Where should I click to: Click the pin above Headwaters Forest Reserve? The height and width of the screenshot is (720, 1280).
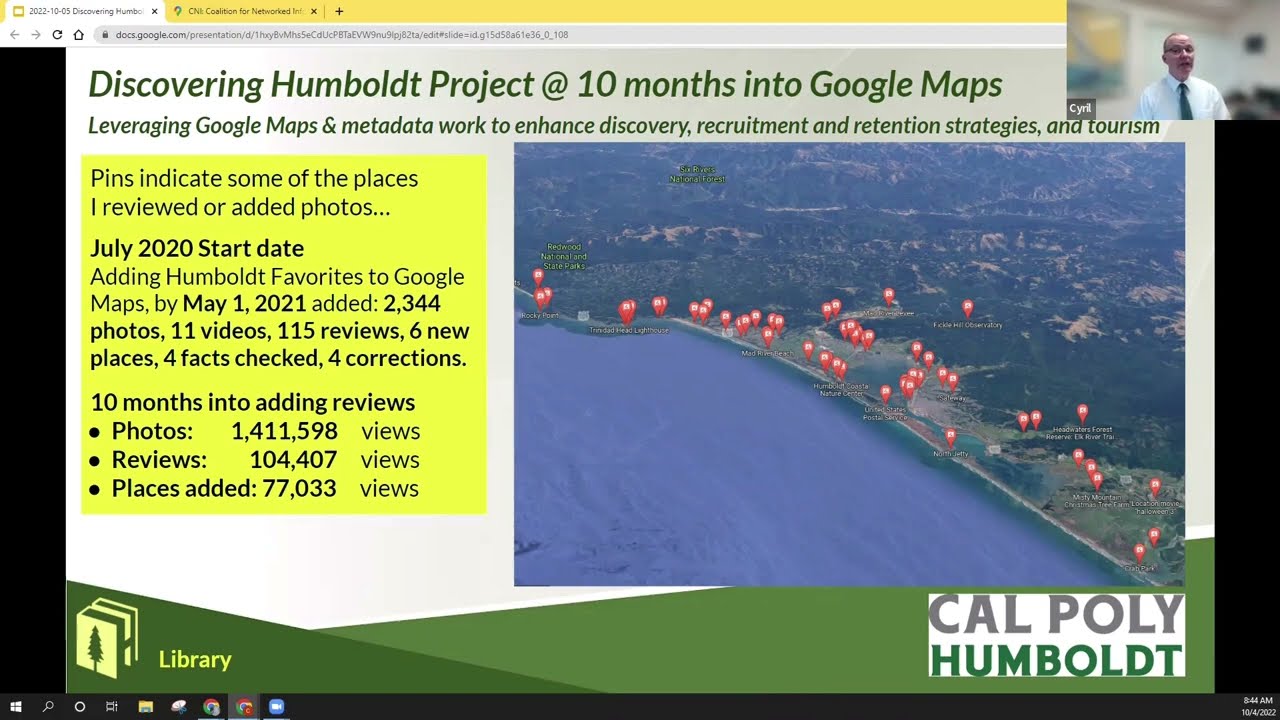click(x=1082, y=412)
